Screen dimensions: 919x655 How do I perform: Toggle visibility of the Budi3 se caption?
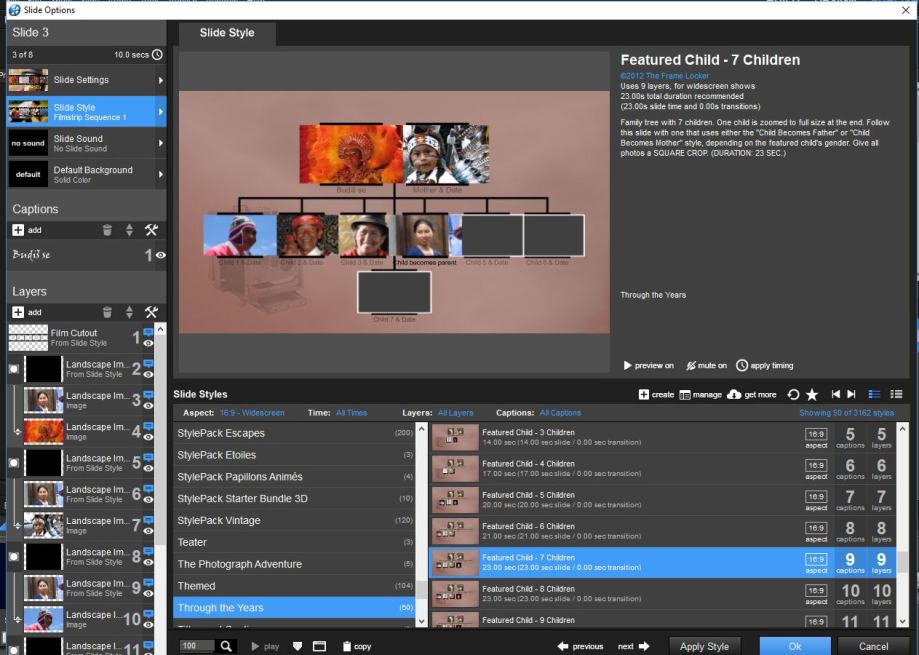pos(160,255)
